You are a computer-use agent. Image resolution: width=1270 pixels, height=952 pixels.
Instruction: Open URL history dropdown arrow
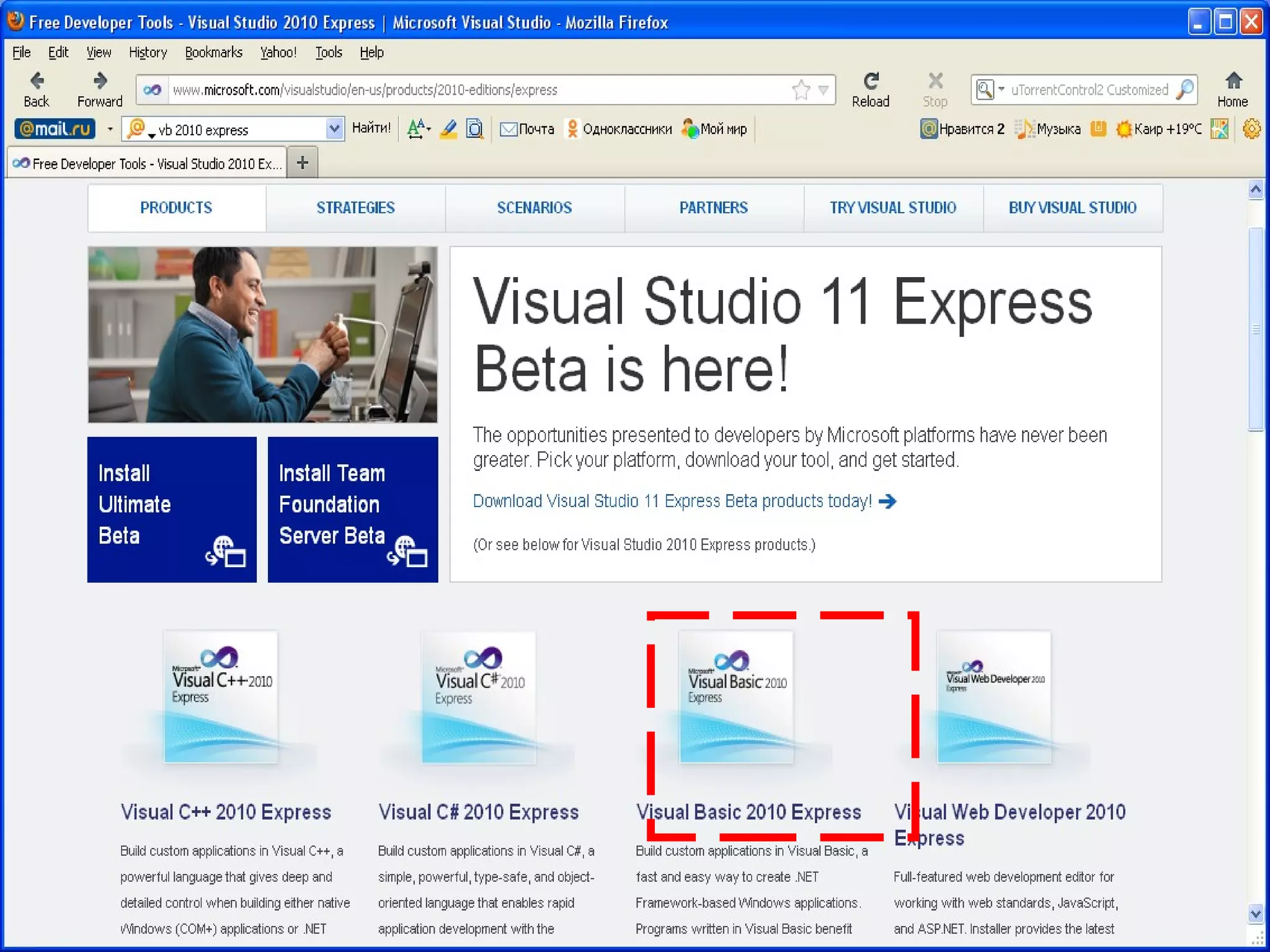(824, 90)
